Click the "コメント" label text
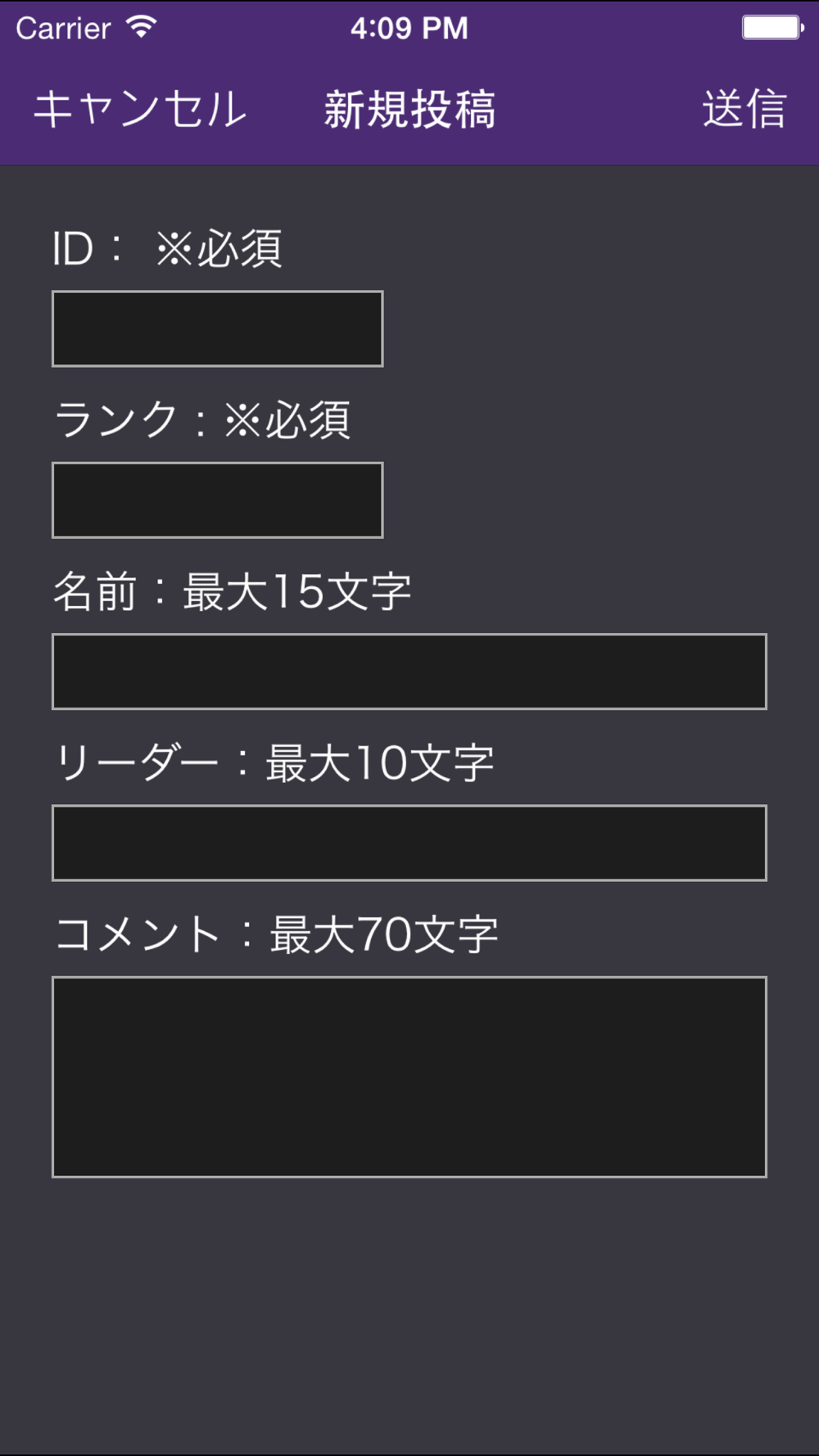This screenshot has height=1456, width=819. (x=138, y=934)
